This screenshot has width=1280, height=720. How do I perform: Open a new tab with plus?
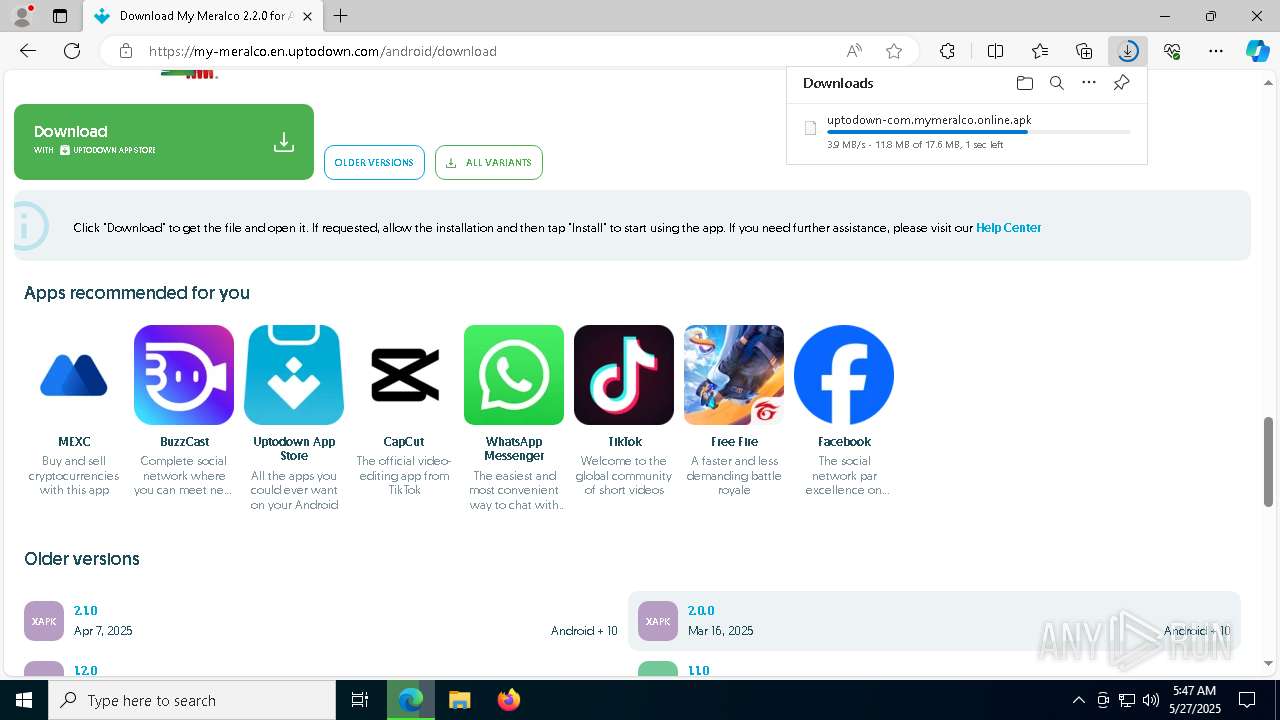[x=341, y=16]
